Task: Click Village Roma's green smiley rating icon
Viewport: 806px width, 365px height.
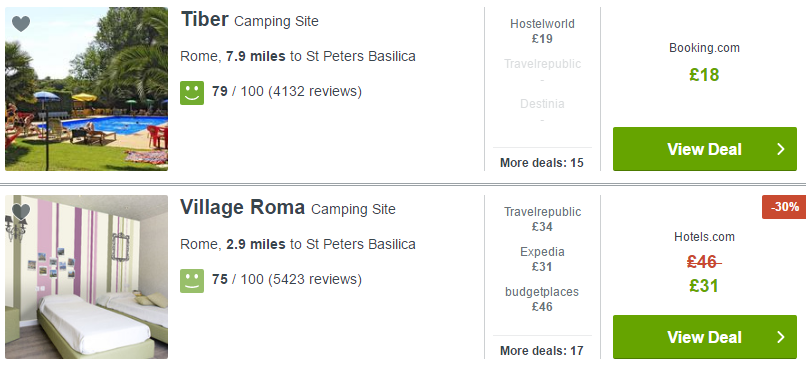Action: click(192, 281)
